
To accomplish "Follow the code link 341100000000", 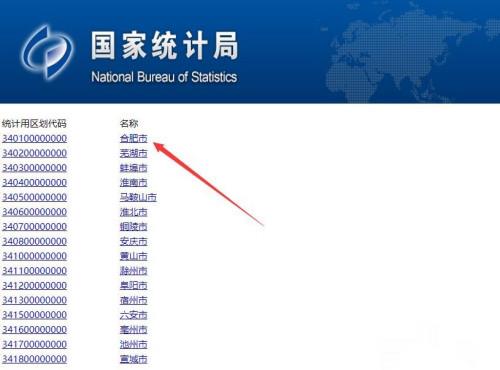I will 35,270.
